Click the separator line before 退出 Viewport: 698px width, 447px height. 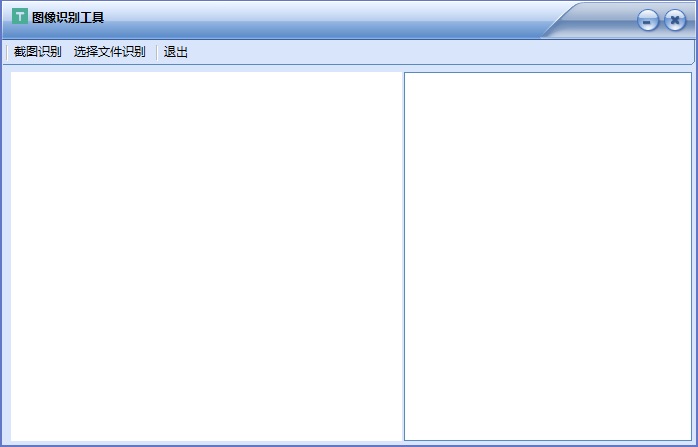[156, 52]
